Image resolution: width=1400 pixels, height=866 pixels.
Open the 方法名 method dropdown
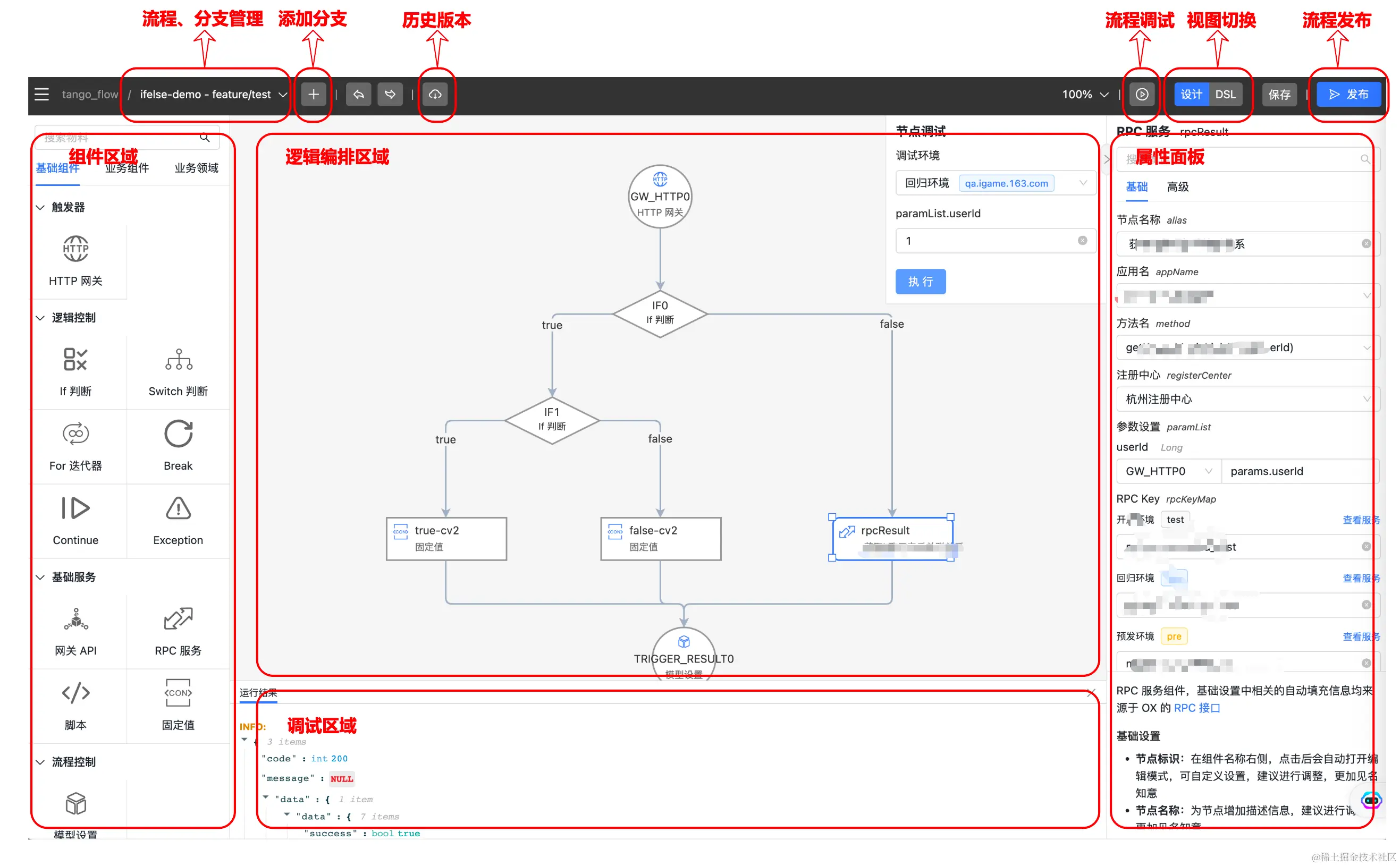click(1247, 347)
